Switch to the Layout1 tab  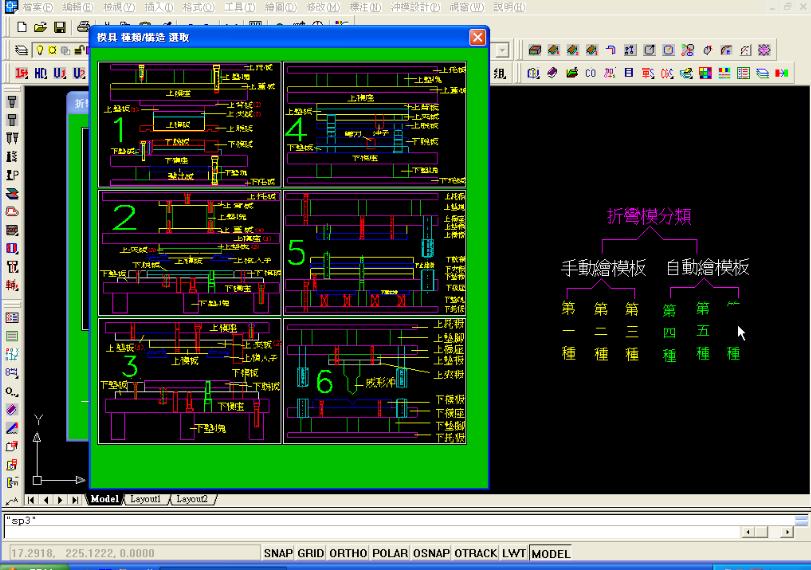tap(145, 499)
